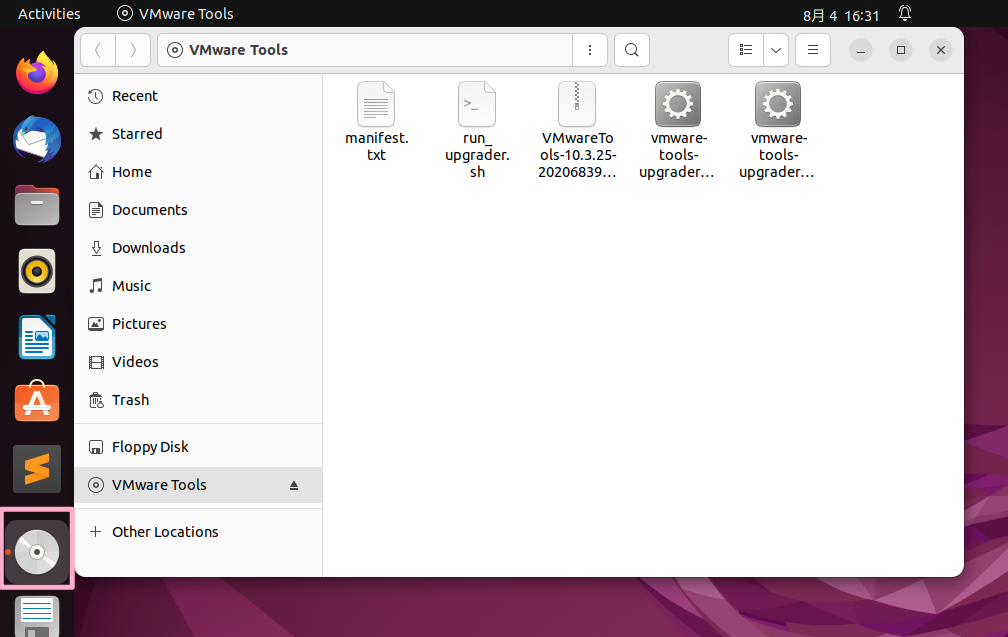Go back to previous folder
The image size is (1008, 637).
(x=98, y=50)
